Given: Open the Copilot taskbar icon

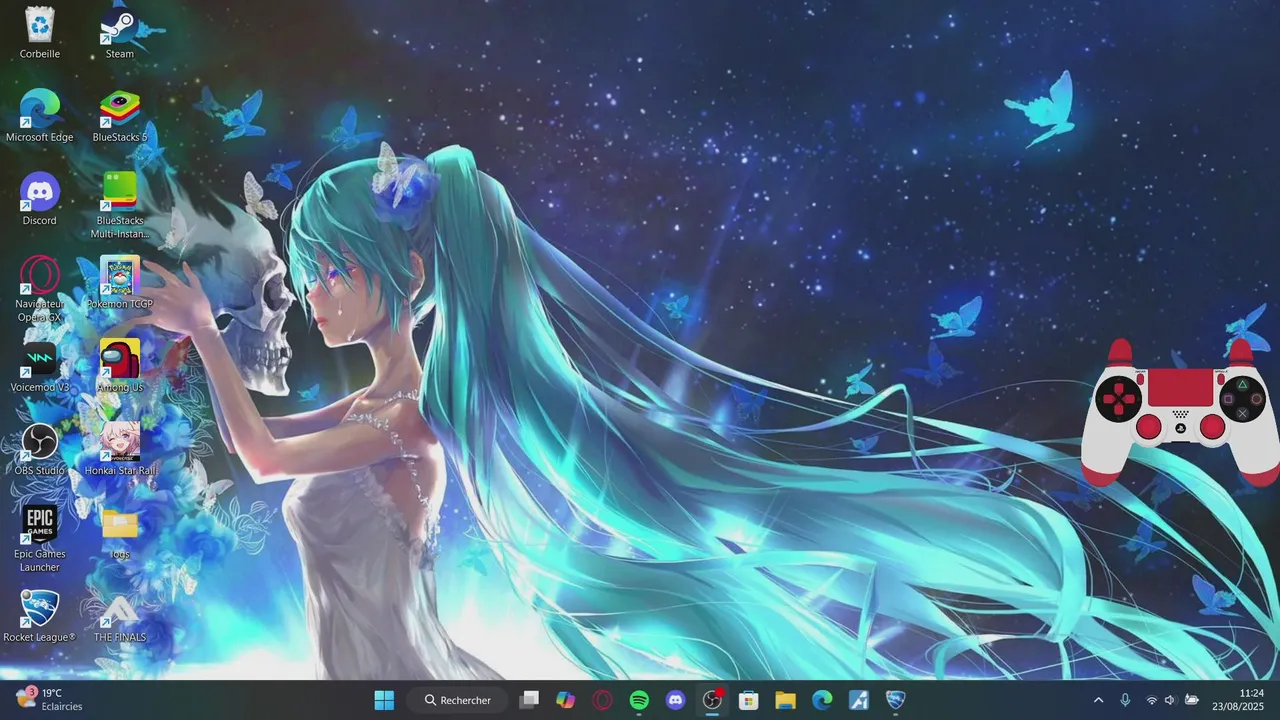Looking at the screenshot, I should 566,700.
